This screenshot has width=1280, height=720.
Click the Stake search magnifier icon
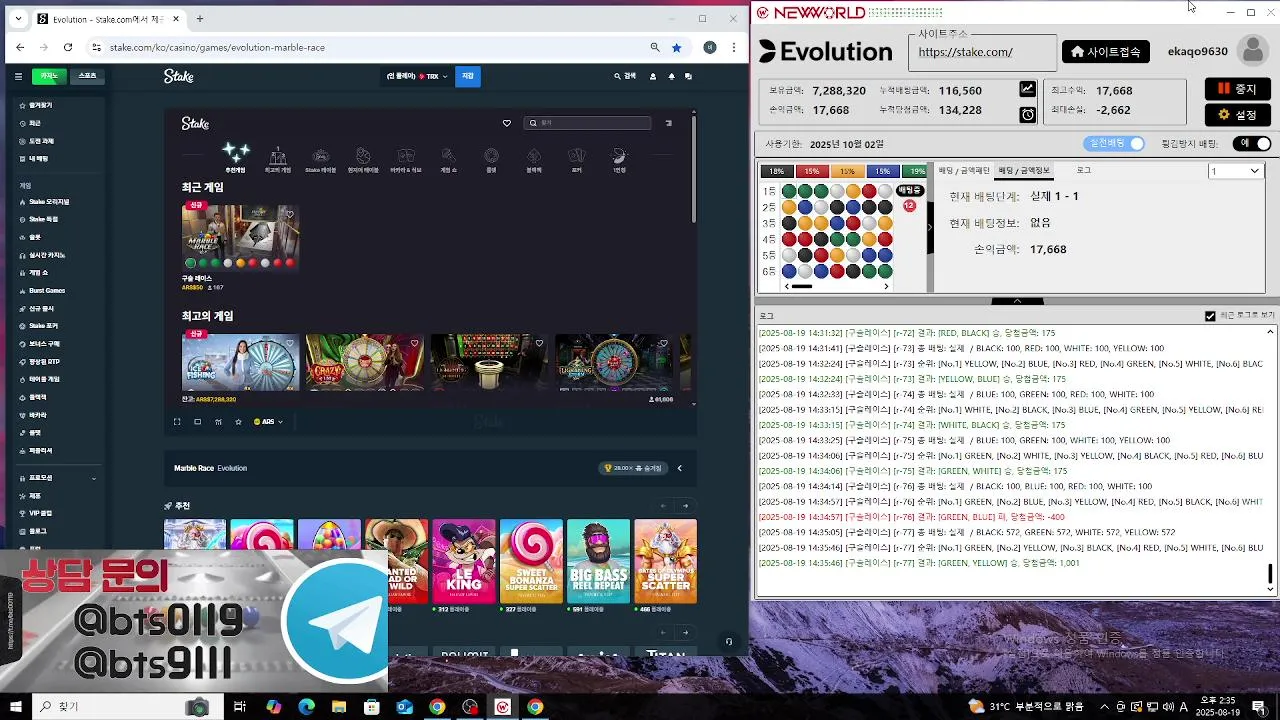[618, 76]
